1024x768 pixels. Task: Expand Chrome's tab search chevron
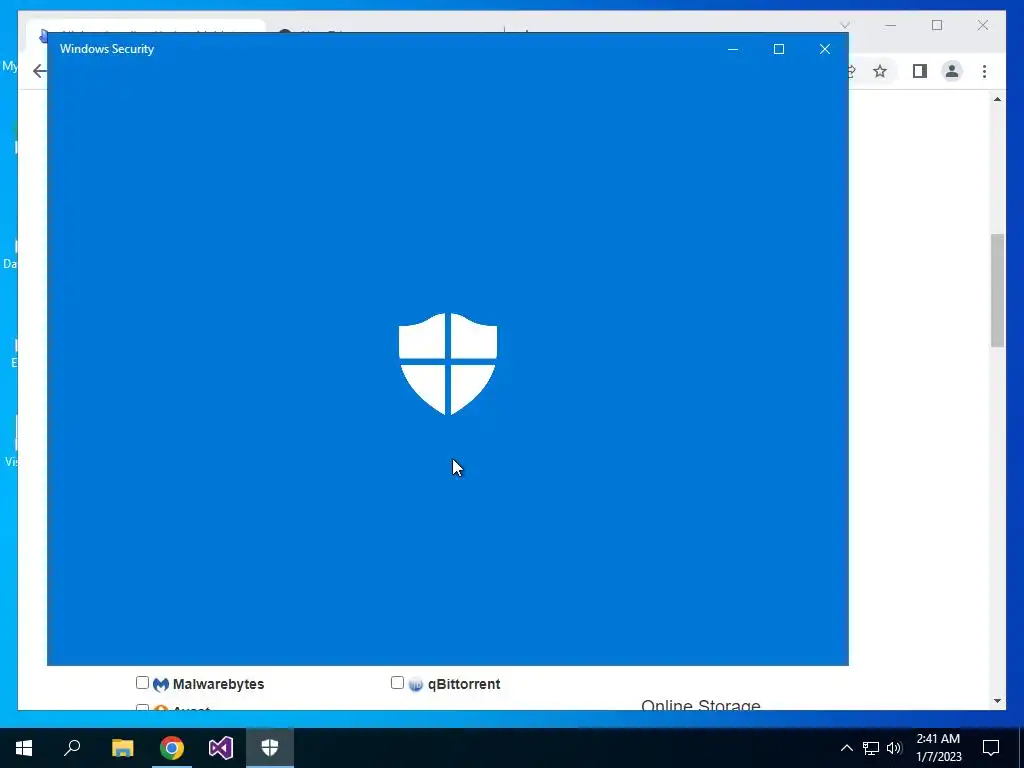point(844,25)
